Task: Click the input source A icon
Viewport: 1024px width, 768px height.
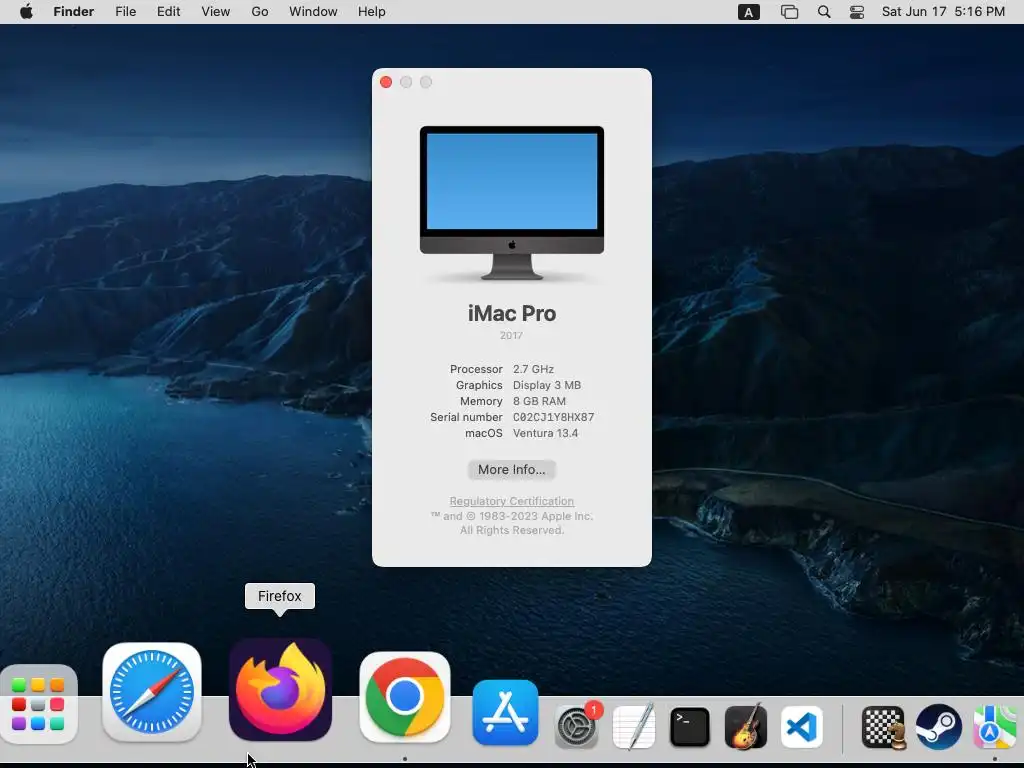Action: (748, 12)
